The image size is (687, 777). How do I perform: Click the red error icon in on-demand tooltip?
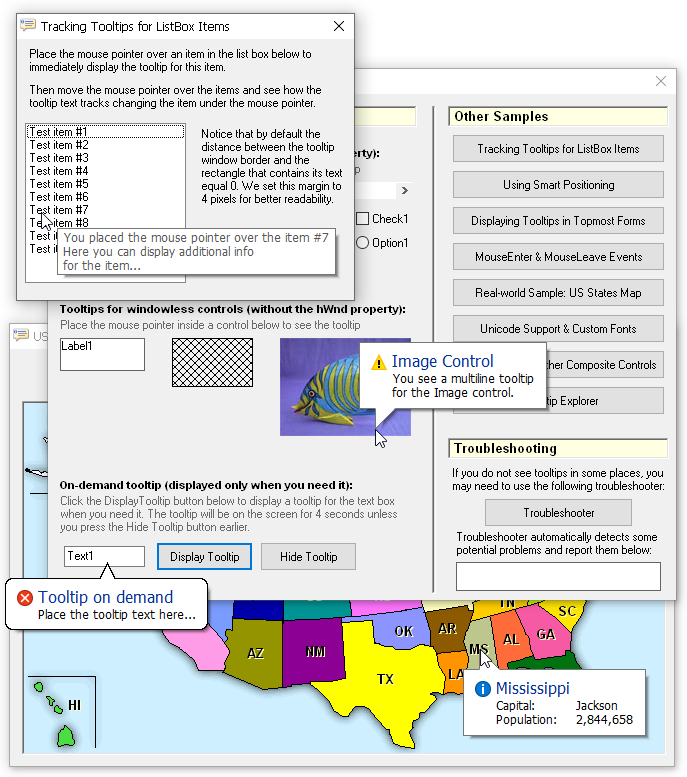[x=25, y=598]
